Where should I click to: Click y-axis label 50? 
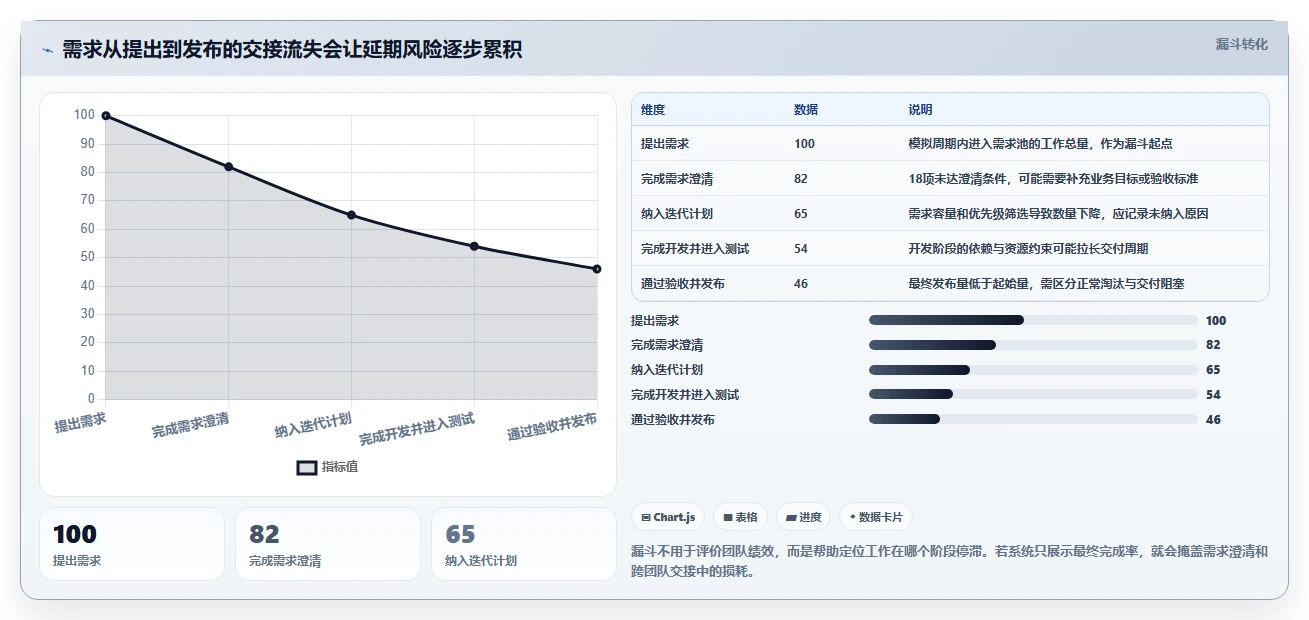click(x=87, y=257)
